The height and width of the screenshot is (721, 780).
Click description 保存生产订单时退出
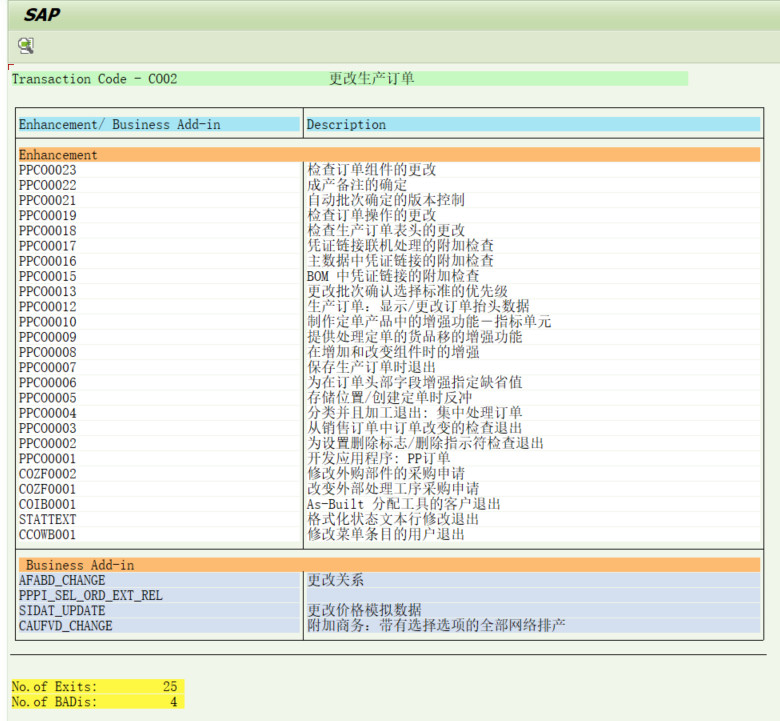tap(372, 367)
